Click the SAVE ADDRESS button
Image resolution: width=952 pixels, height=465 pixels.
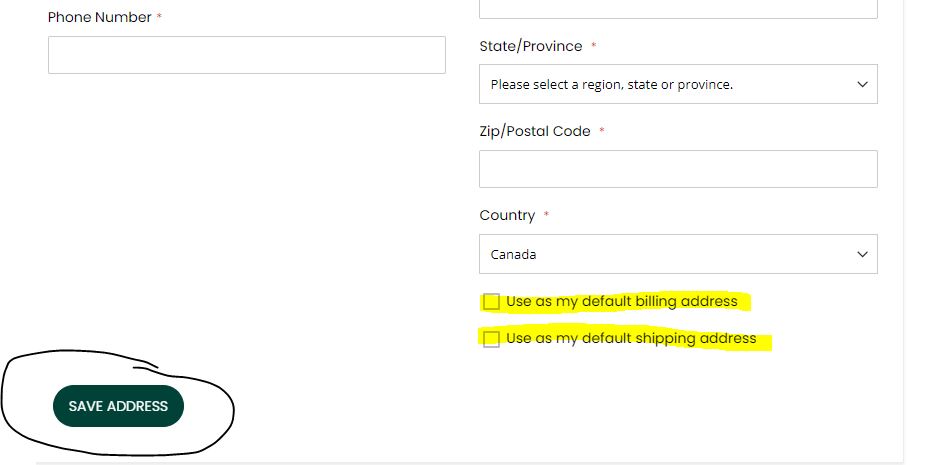118,406
